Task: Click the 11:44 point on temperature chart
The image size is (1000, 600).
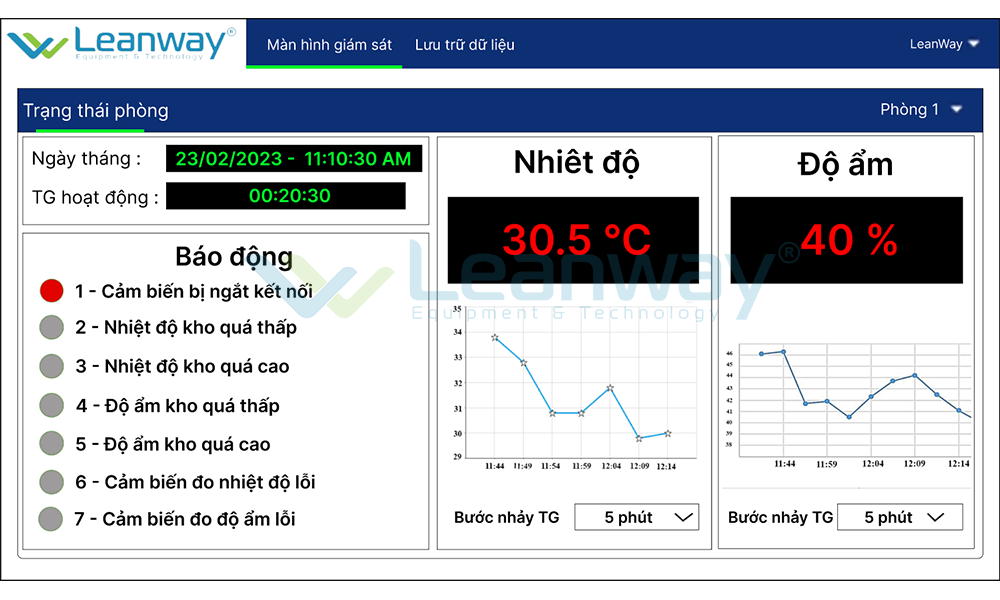Action: (x=495, y=338)
